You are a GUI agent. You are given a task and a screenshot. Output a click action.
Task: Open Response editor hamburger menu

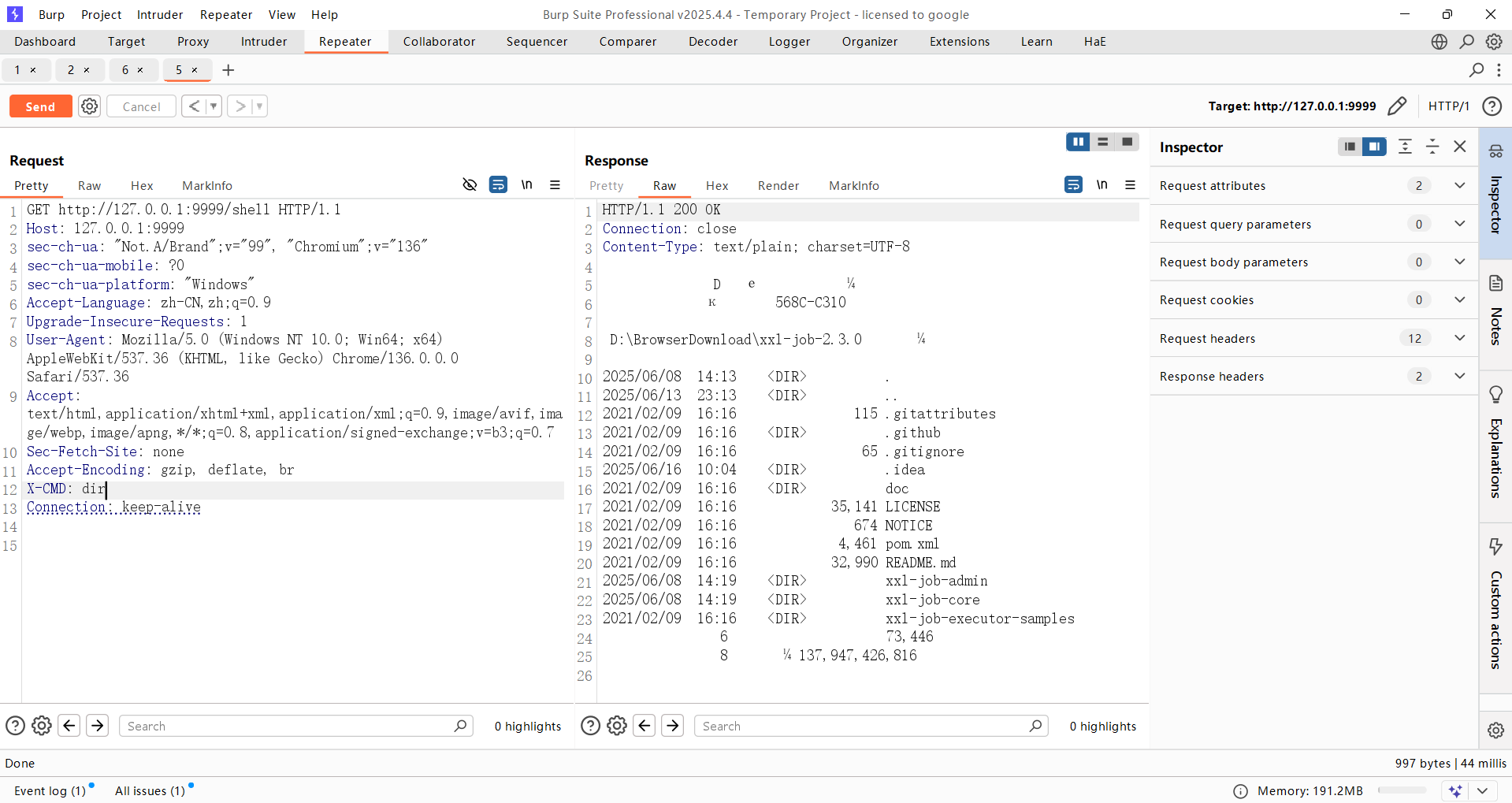coord(1130,184)
